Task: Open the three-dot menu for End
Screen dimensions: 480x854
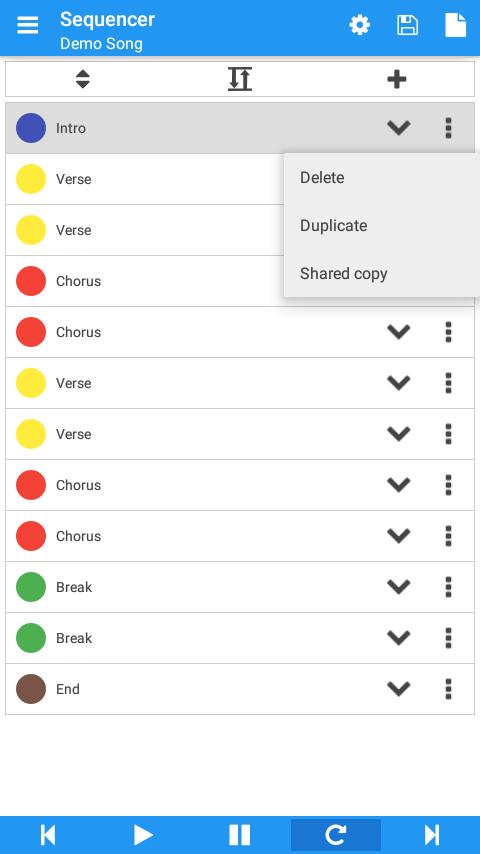Action: 448,689
